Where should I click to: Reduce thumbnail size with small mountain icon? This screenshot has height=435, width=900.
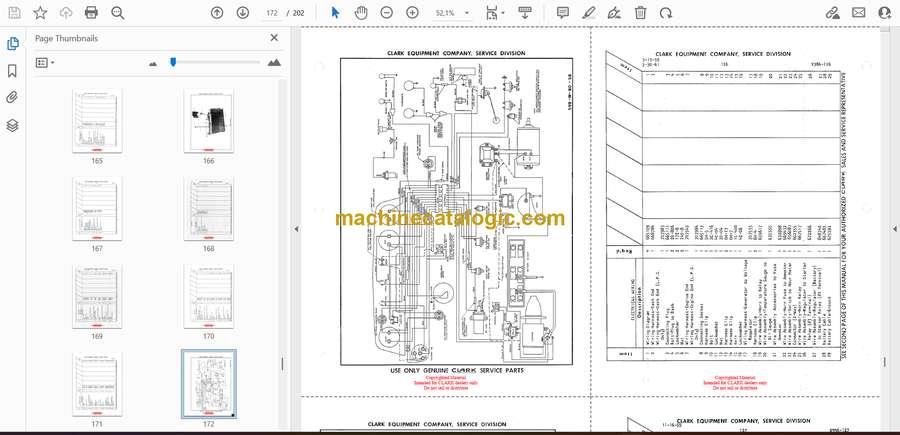[x=153, y=63]
